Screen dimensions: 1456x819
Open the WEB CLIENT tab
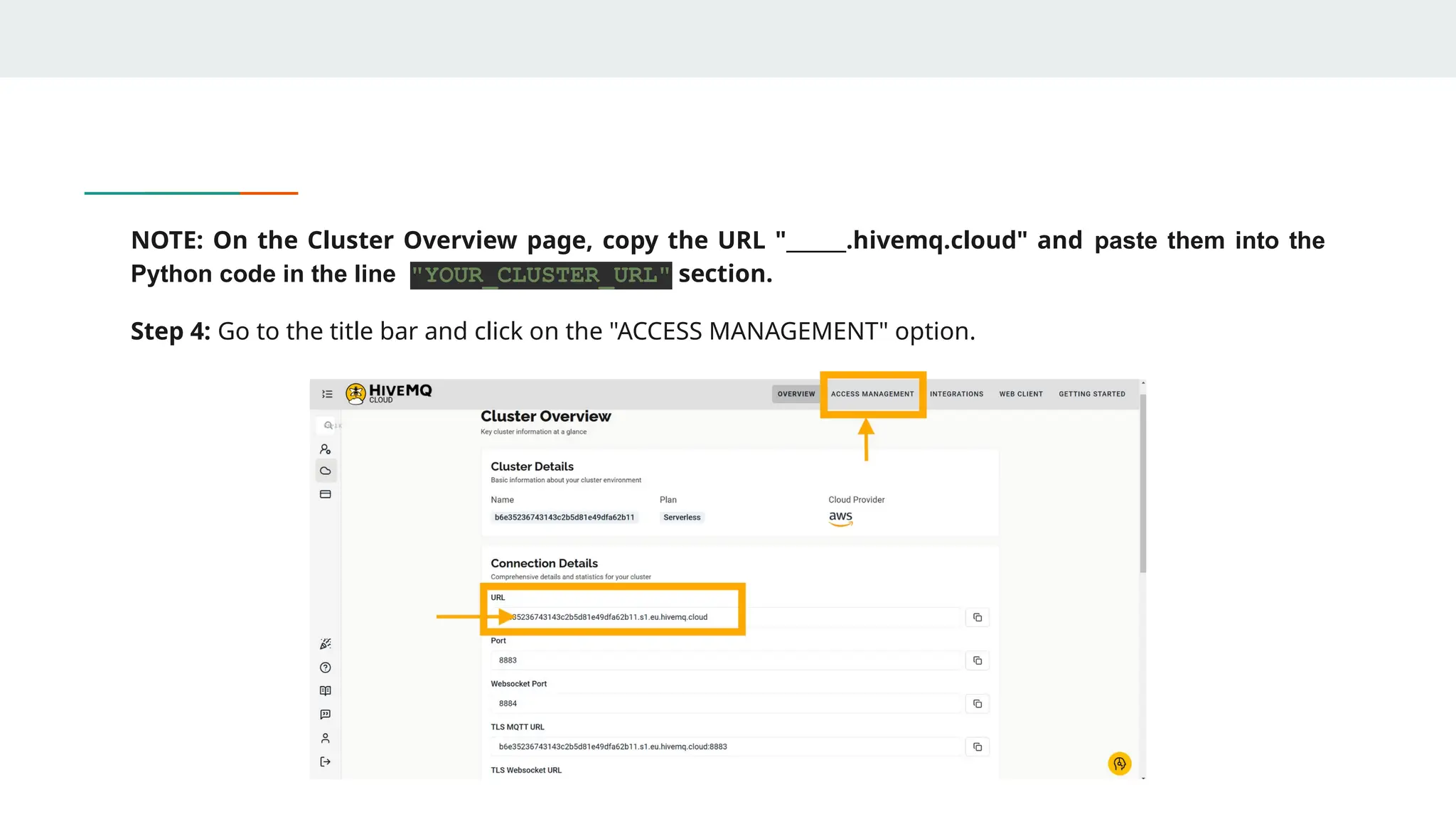1021,394
